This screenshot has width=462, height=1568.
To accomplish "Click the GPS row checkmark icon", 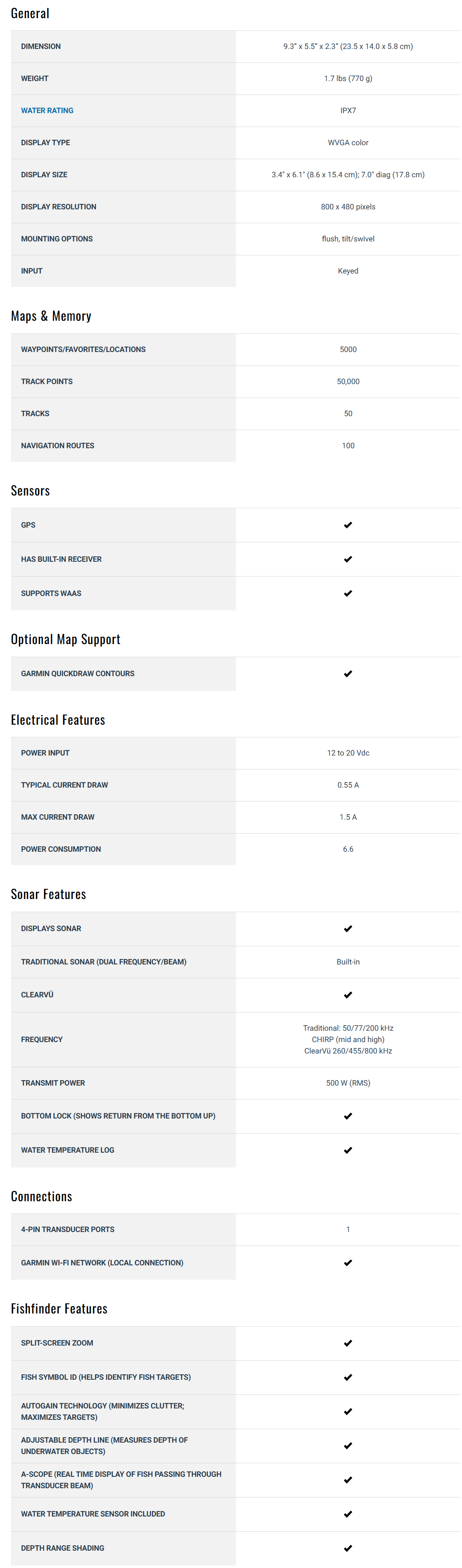I will coord(348,525).
